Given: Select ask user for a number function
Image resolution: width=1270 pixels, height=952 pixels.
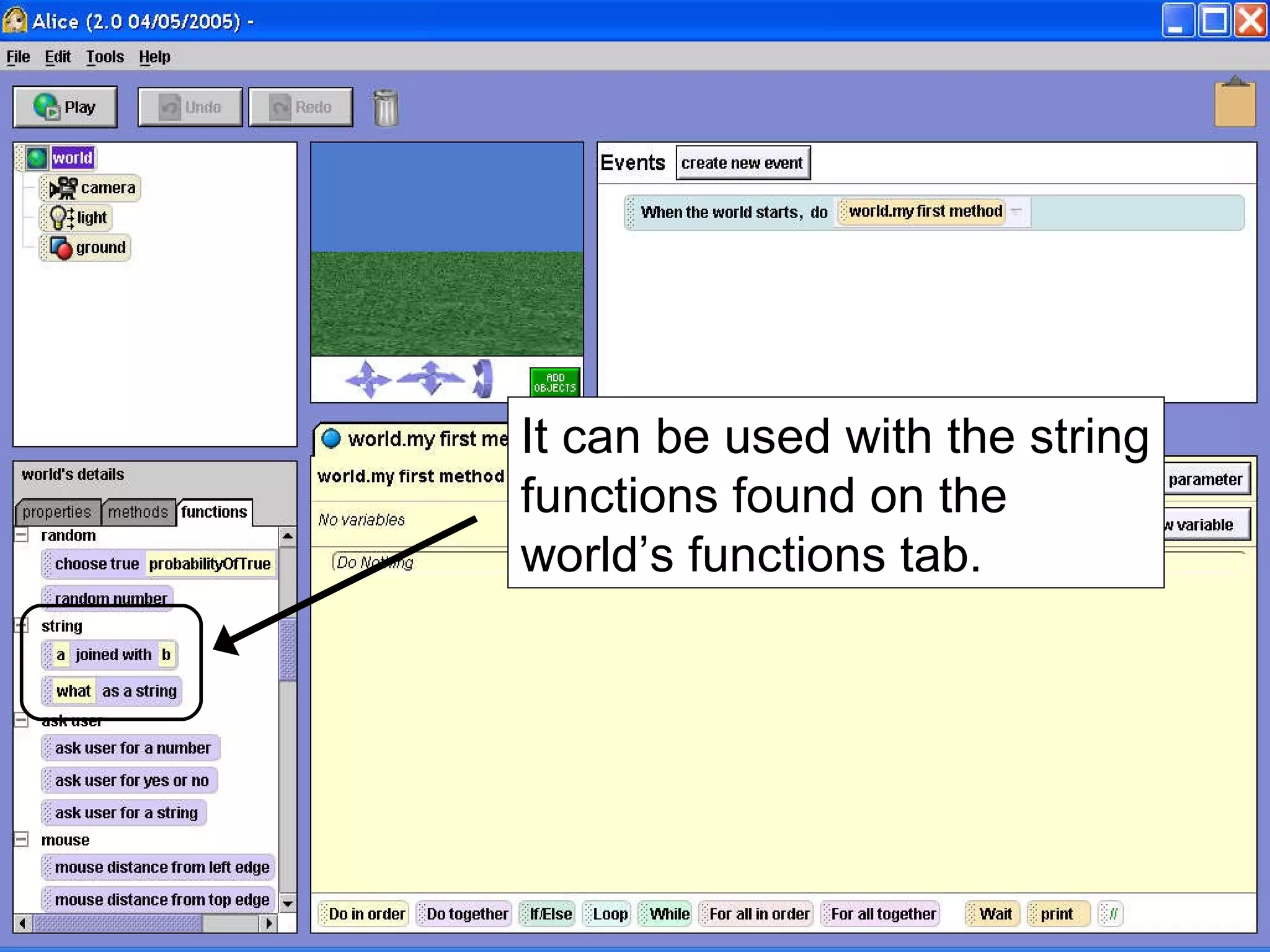Looking at the screenshot, I should coord(131,748).
